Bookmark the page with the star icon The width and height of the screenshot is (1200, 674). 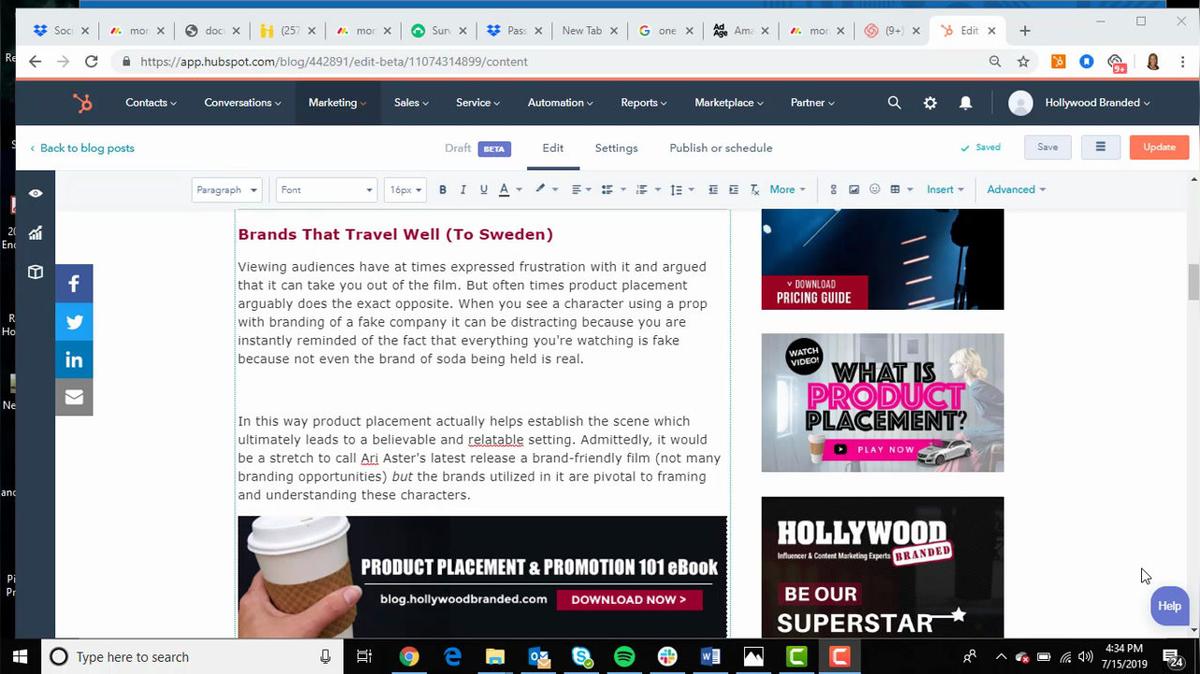(1023, 62)
